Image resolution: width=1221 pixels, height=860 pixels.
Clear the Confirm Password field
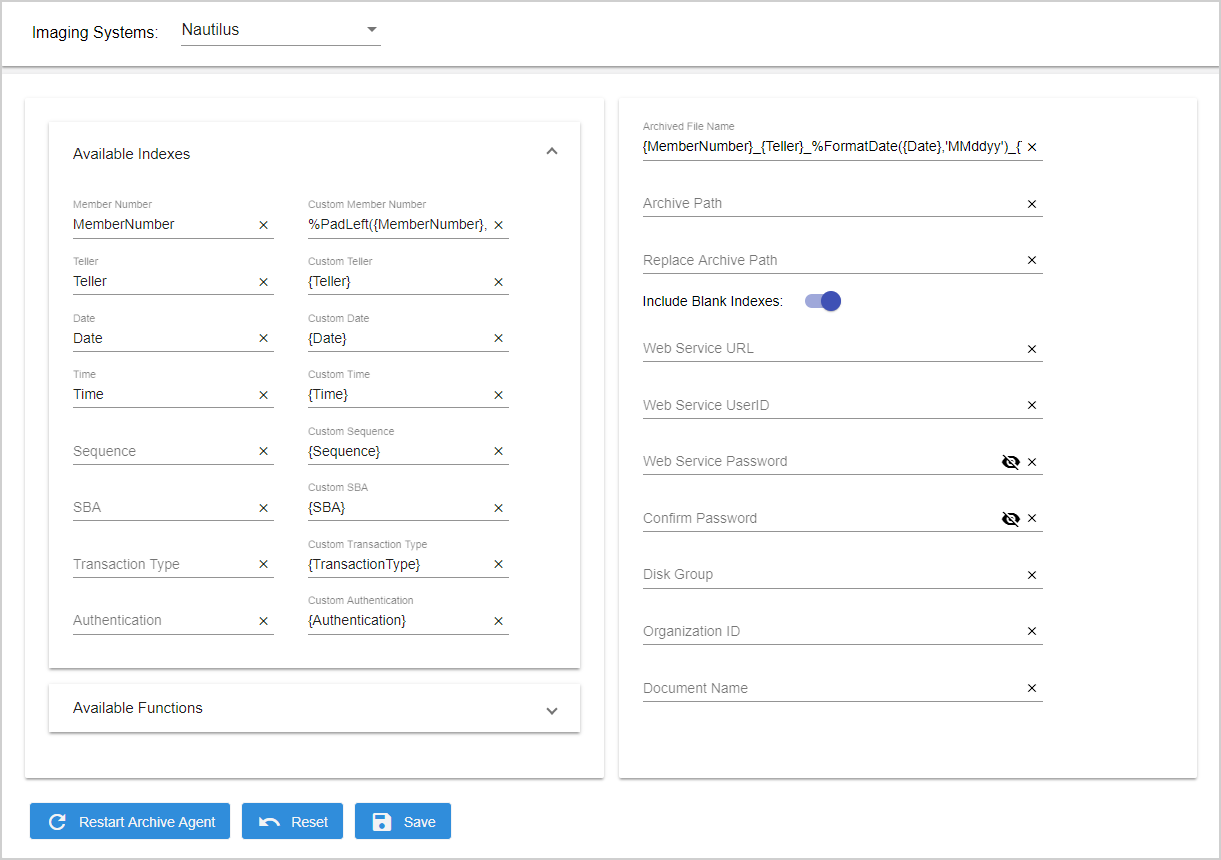[1032, 518]
